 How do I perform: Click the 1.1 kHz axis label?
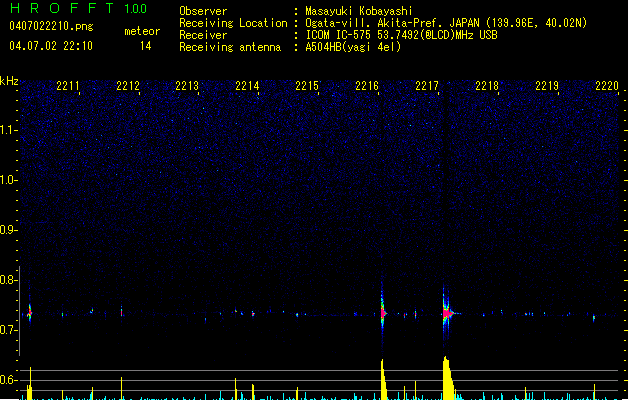tap(9, 130)
